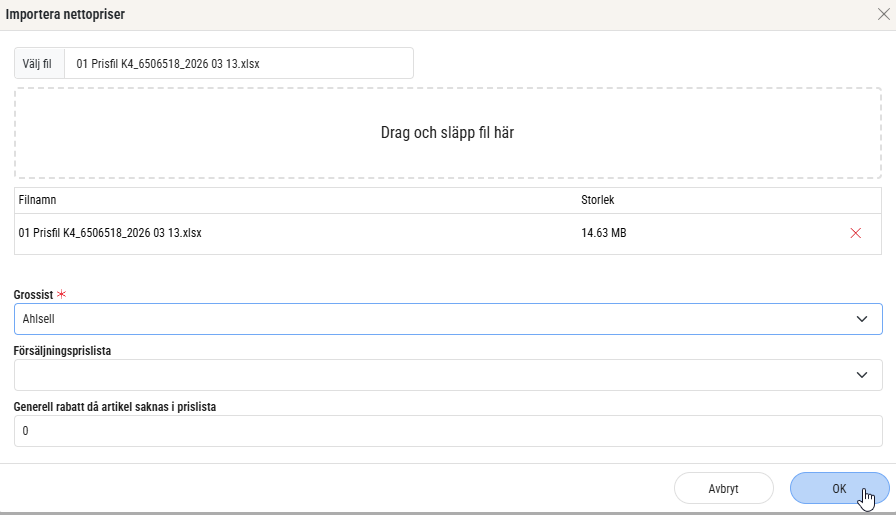Click the Försäljningsprislista field label
Screen dimensions: 896x515
pyautogui.click(x=75, y=351)
